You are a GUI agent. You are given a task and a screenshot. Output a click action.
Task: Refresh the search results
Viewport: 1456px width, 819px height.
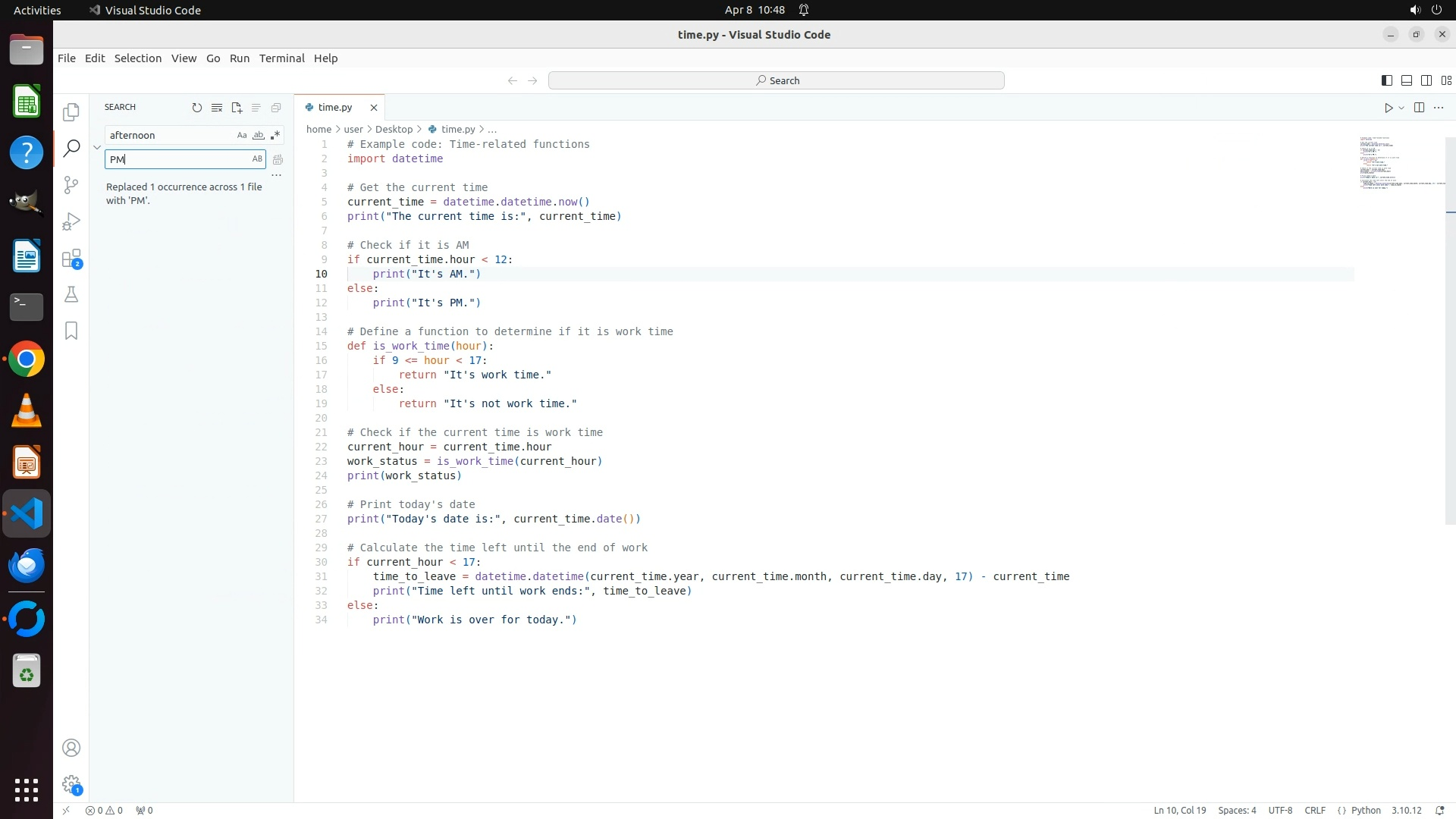[197, 108]
